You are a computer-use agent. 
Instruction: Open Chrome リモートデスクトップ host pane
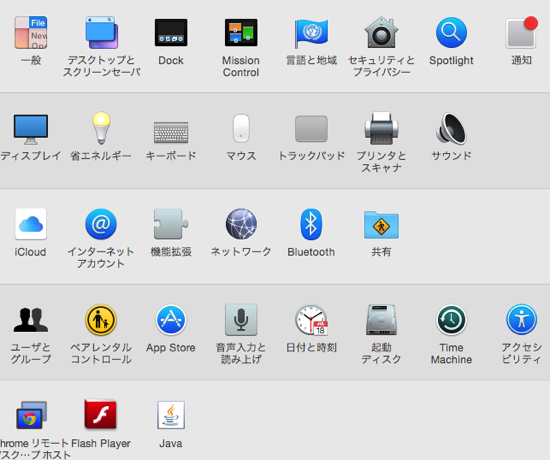point(31,415)
